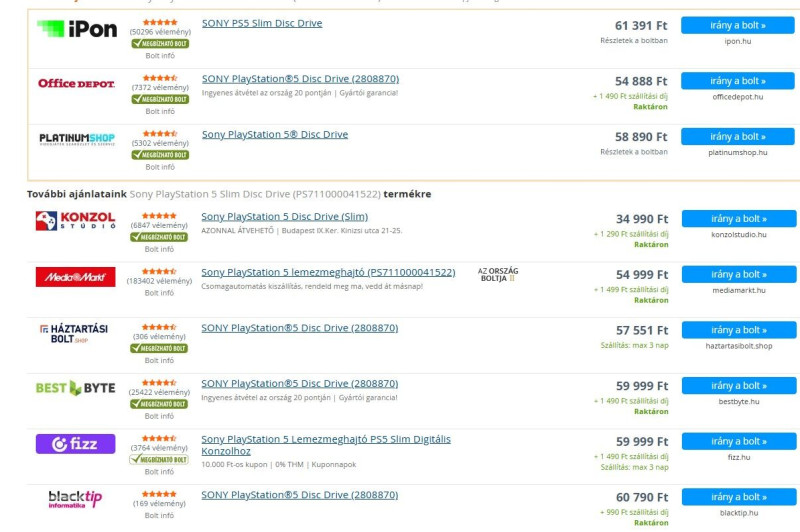Open Háztartási Bolt's Bolt infó
The image size is (800, 532).
[159, 360]
